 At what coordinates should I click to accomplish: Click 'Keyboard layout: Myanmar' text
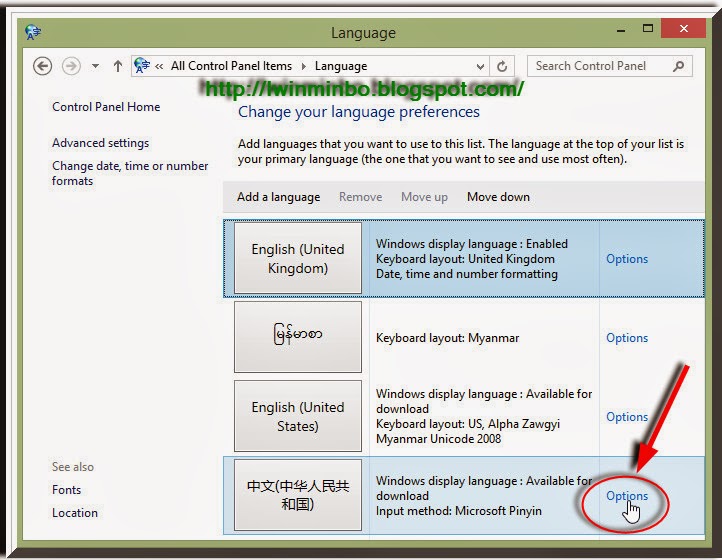point(447,338)
